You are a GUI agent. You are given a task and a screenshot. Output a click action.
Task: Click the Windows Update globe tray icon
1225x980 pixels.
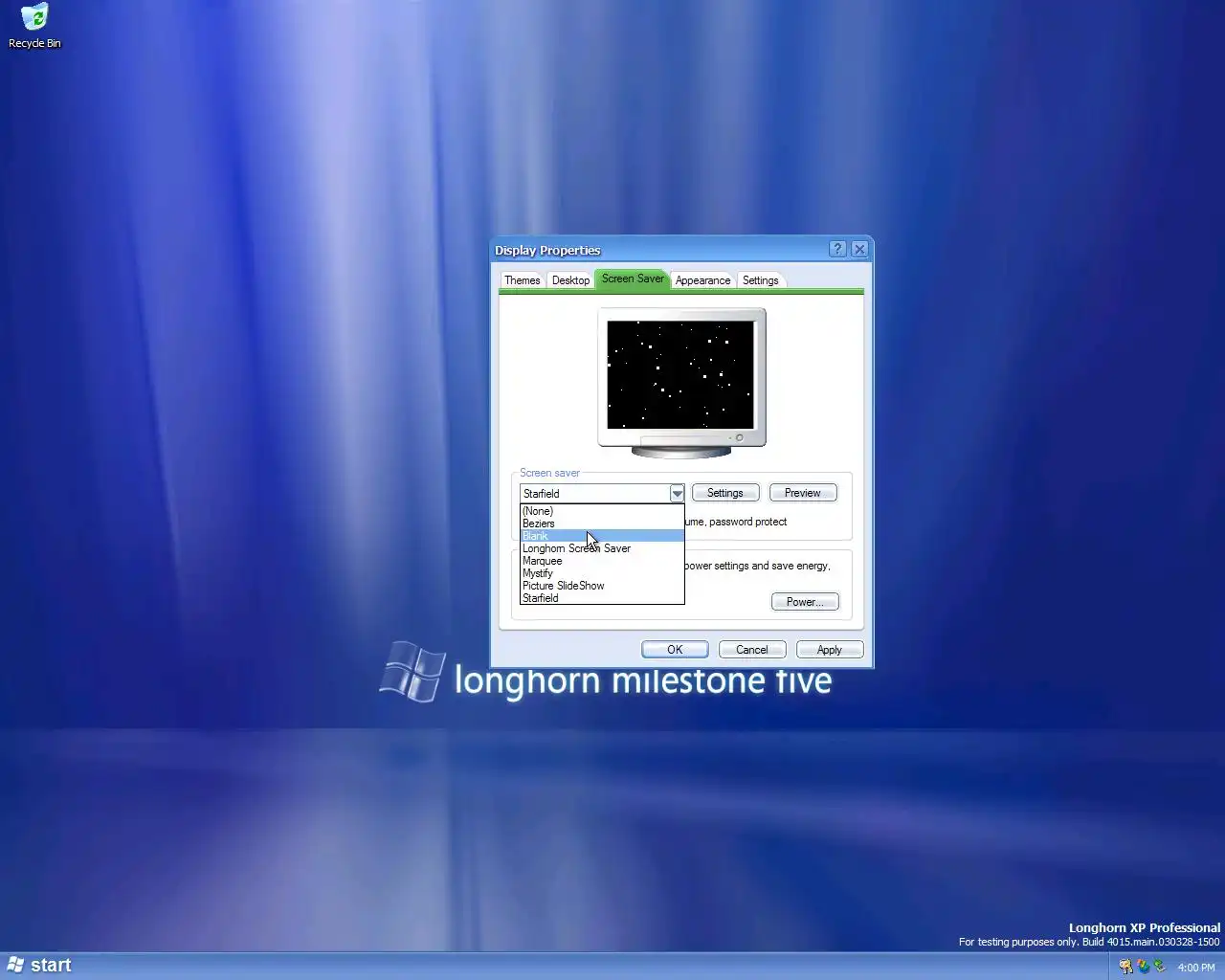(1143, 967)
